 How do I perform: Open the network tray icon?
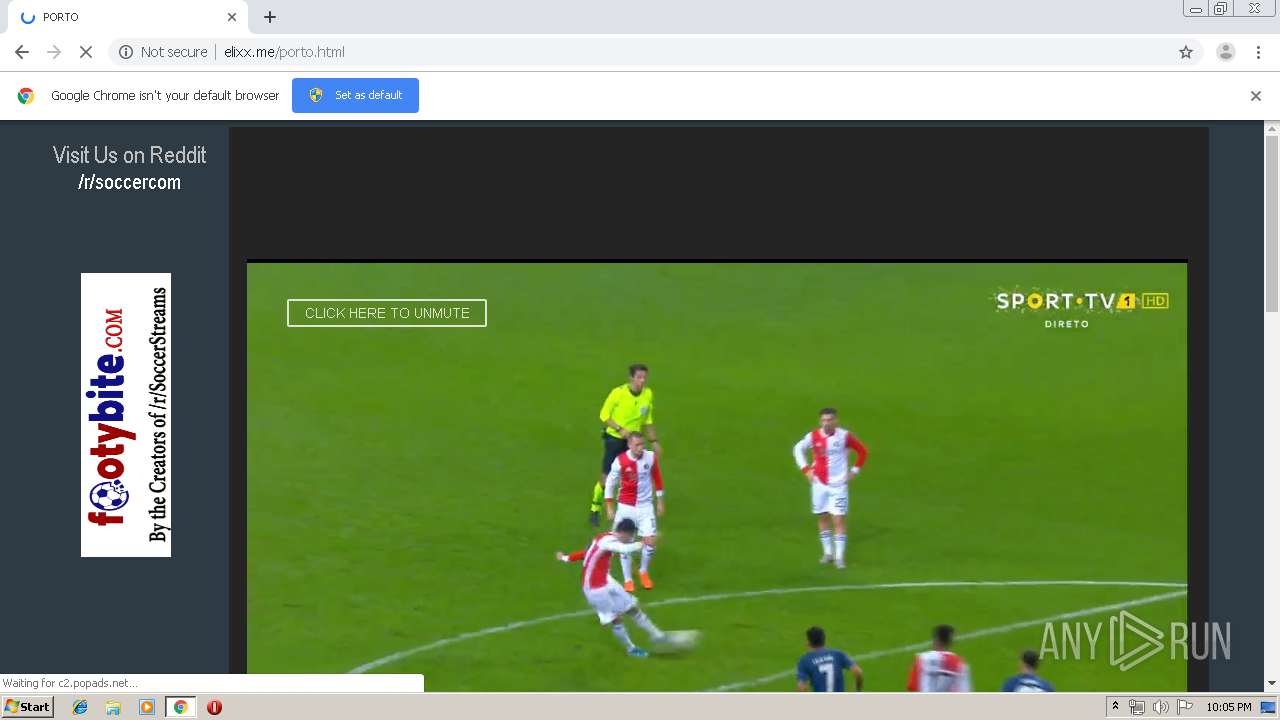(x=1137, y=707)
